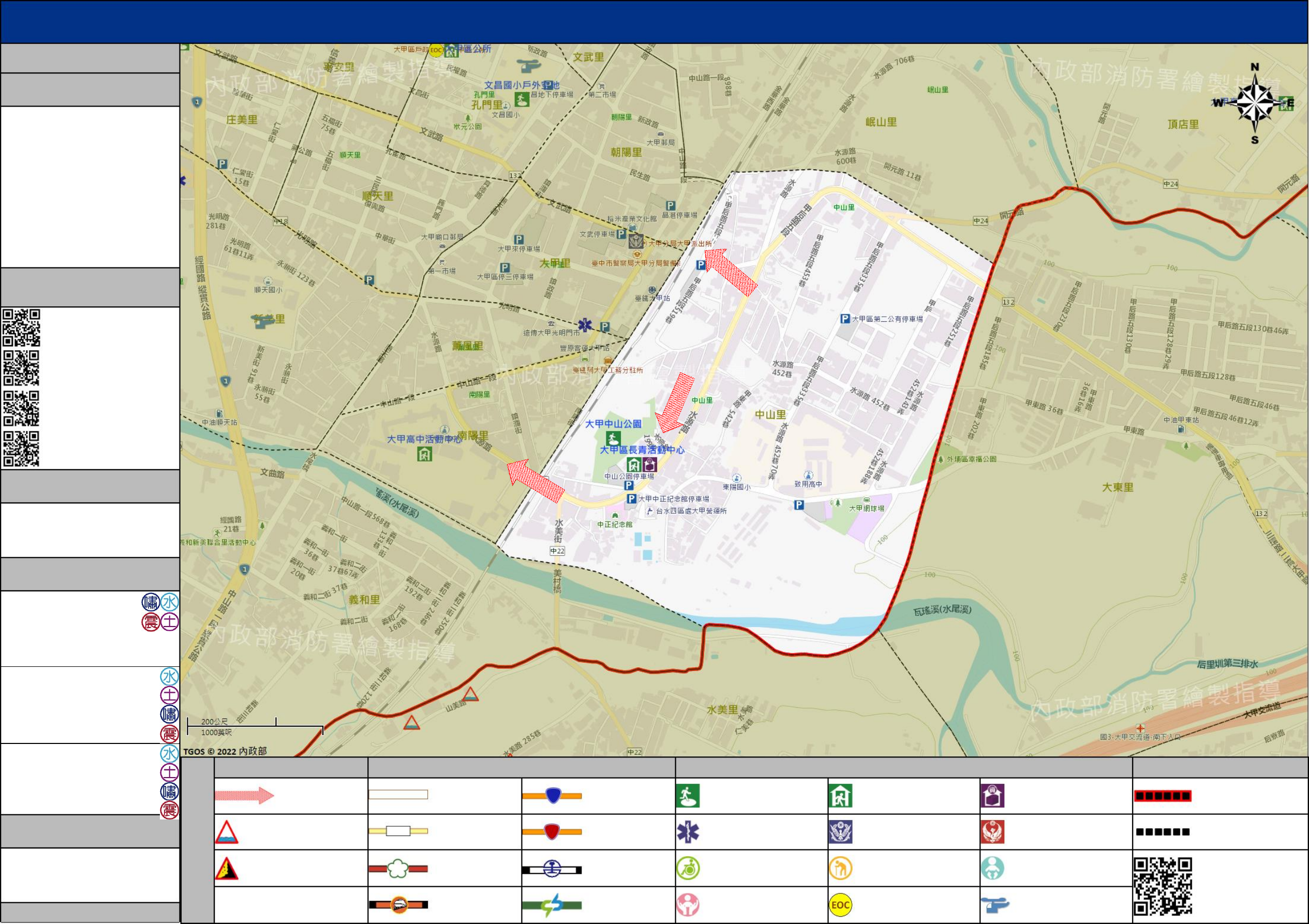Click the parking icon at 中山公園停車場
The image size is (1309, 924).
coord(629,486)
